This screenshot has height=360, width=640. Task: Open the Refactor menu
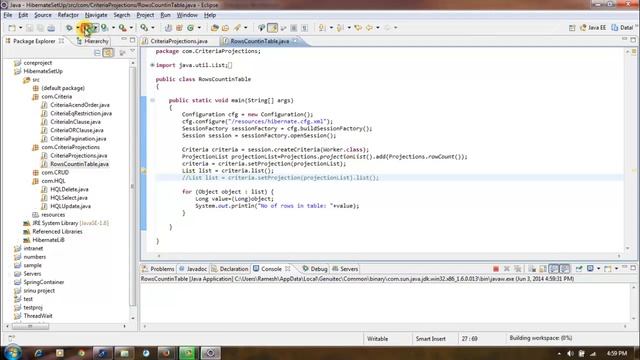(x=68, y=15)
